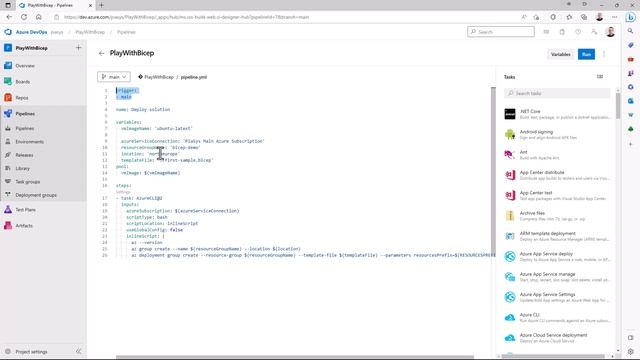This screenshot has height=360, width=640.
Task: Click the 'steps:' code line
Action: coord(124,186)
